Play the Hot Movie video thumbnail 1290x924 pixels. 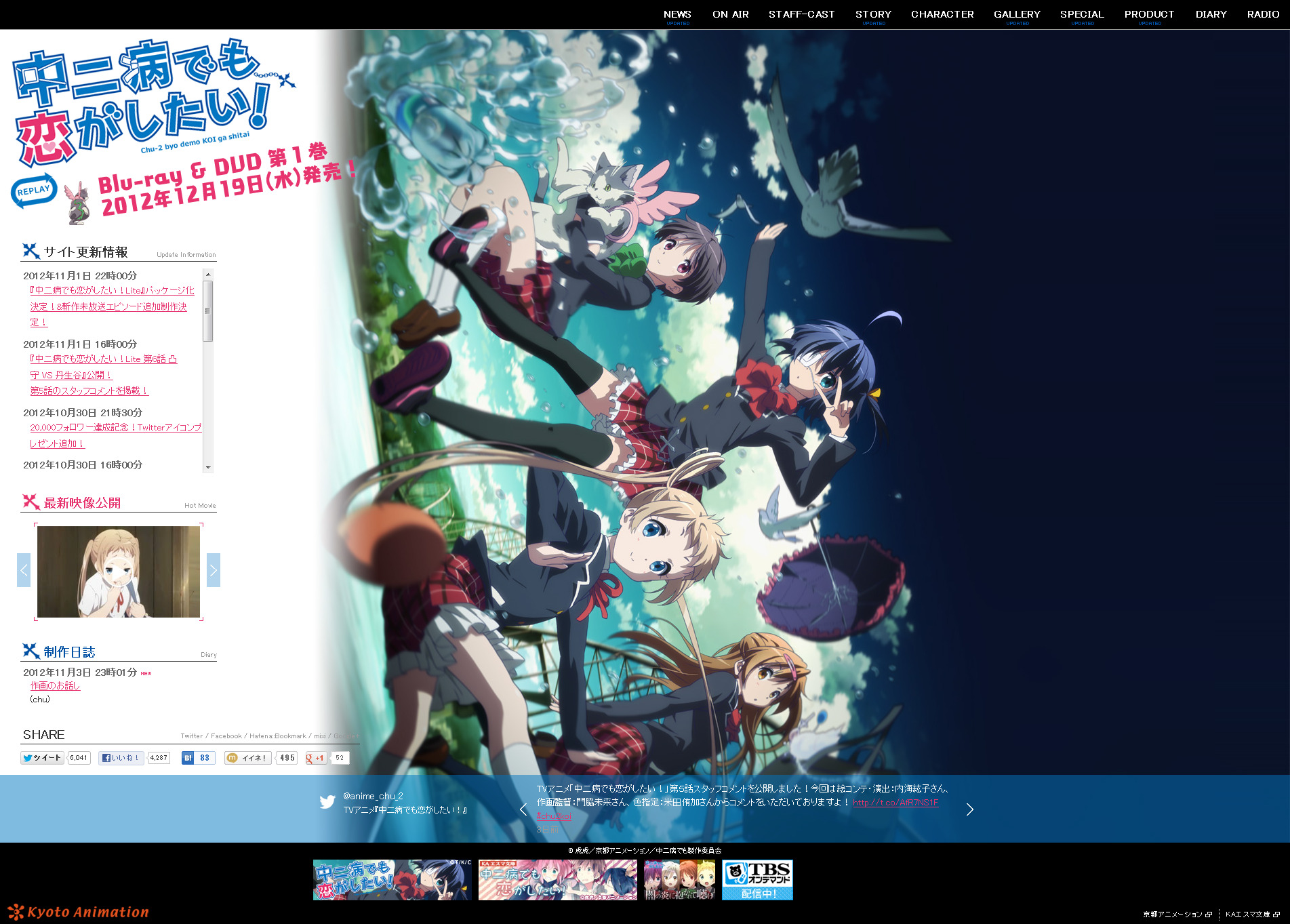[119, 571]
